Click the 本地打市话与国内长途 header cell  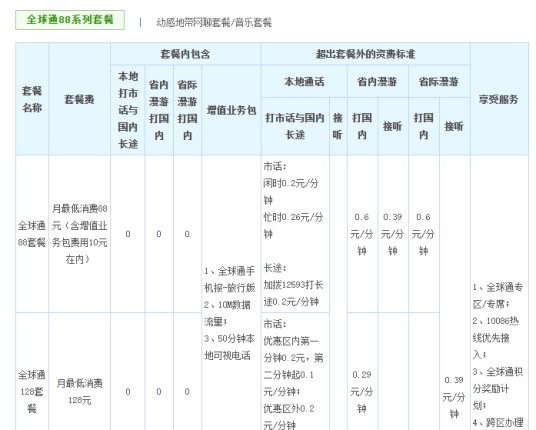(128, 110)
